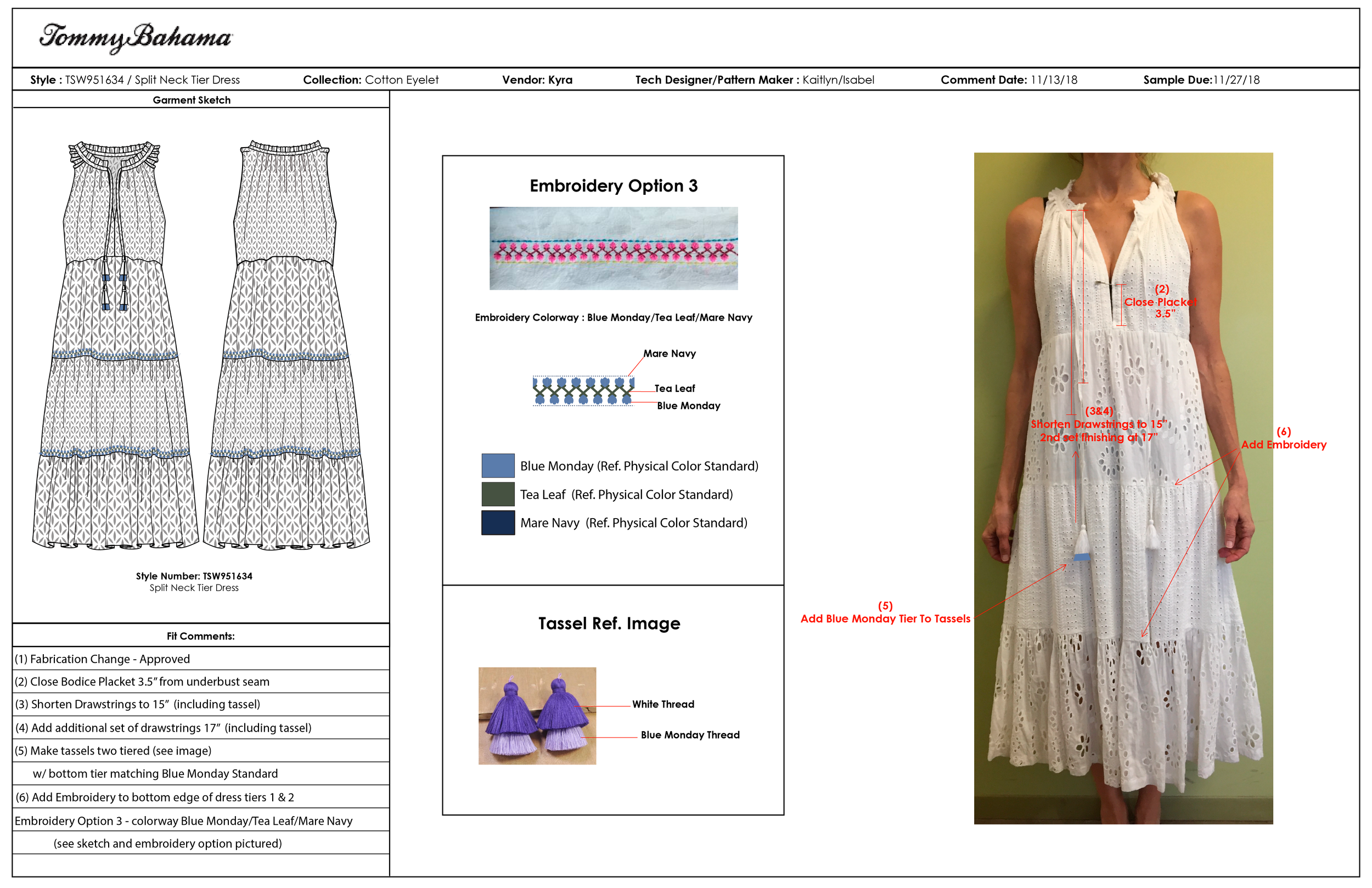Click the Shorten Drawstrings to 15" annotation

pos(1099,424)
